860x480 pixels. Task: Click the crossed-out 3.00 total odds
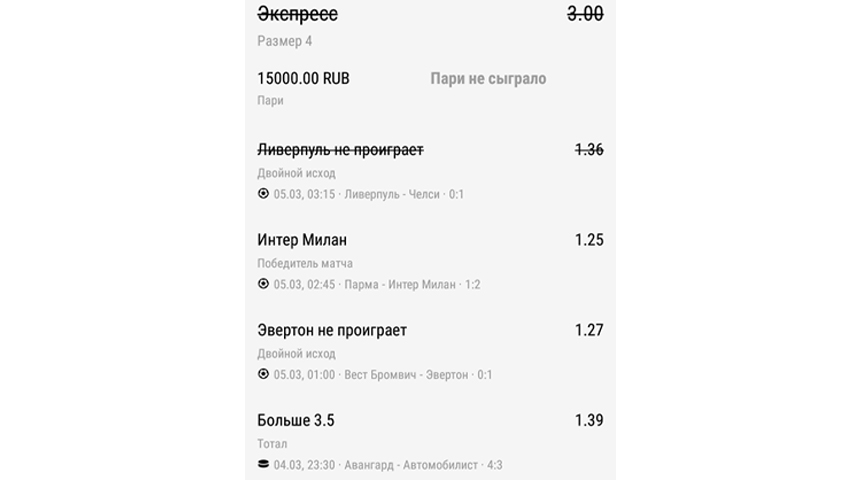[x=585, y=14]
